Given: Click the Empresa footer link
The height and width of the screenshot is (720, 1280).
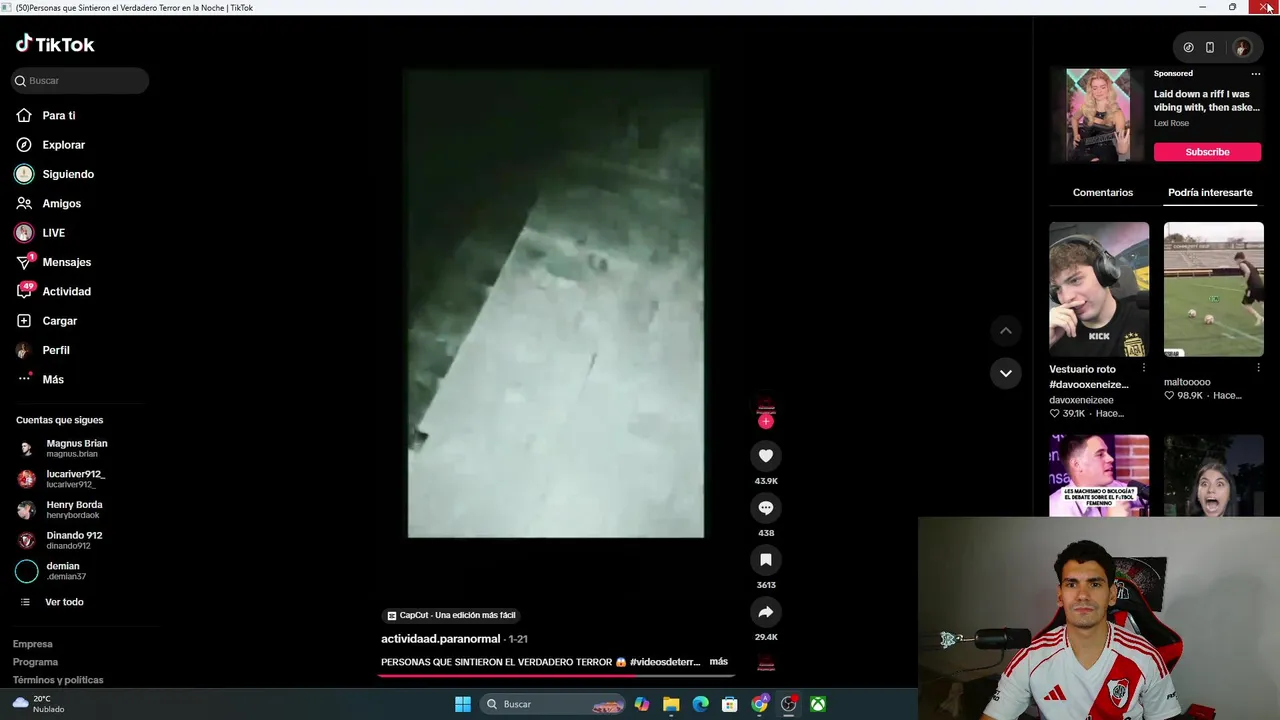Looking at the screenshot, I should point(32,644).
